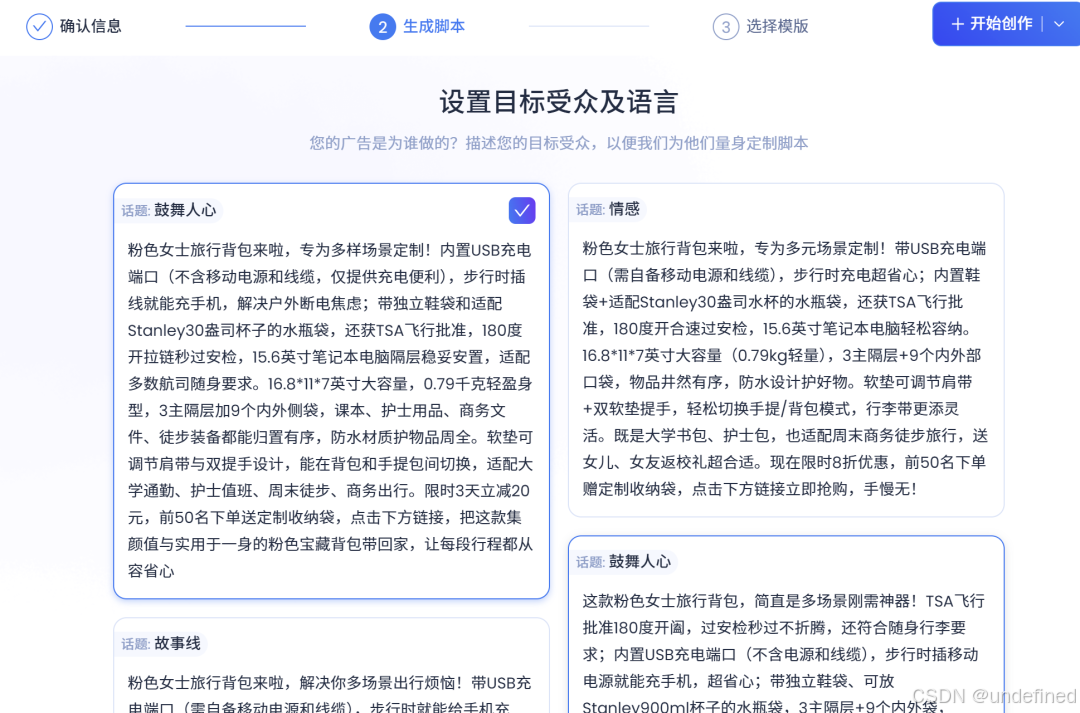Click the 话题: 故事线 label
The height and width of the screenshot is (713, 1080).
click(161, 643)
